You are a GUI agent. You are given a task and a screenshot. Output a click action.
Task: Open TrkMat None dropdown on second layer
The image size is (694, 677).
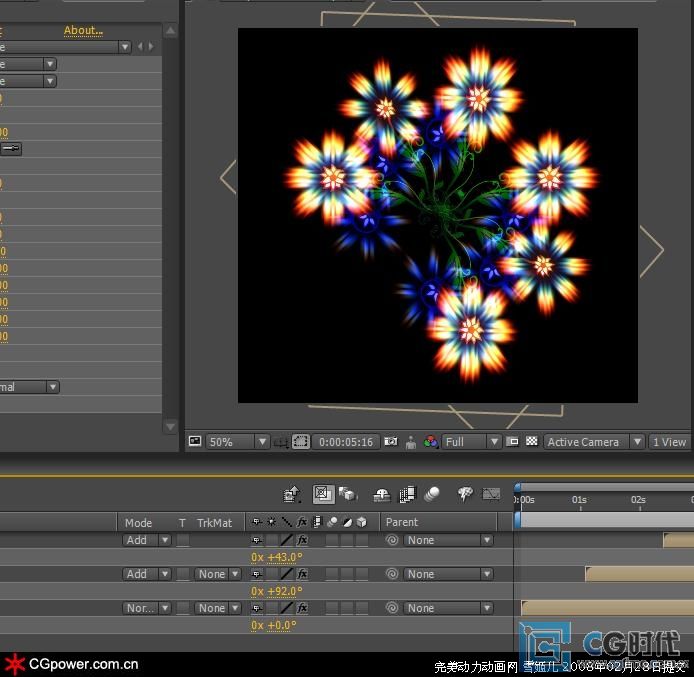click(217, 574)
